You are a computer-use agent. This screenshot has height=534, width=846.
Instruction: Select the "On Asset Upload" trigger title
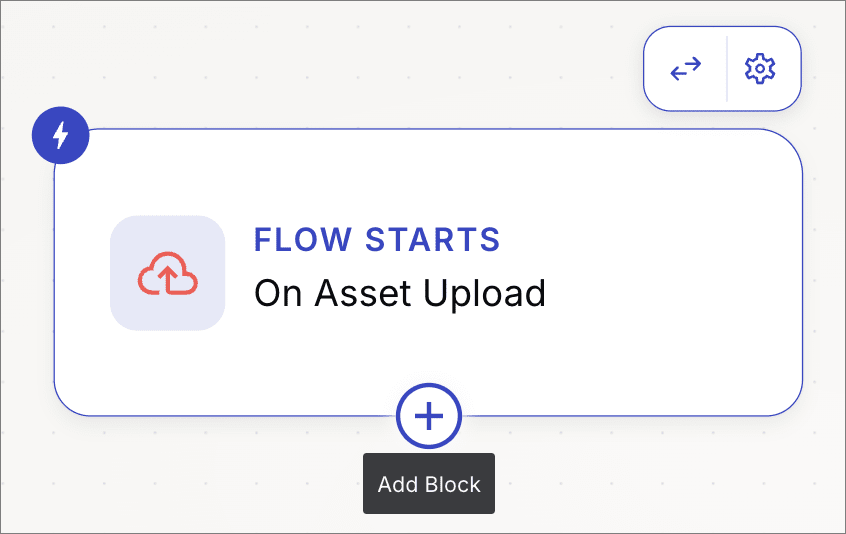pyautogui.click(x=400, y=293)
